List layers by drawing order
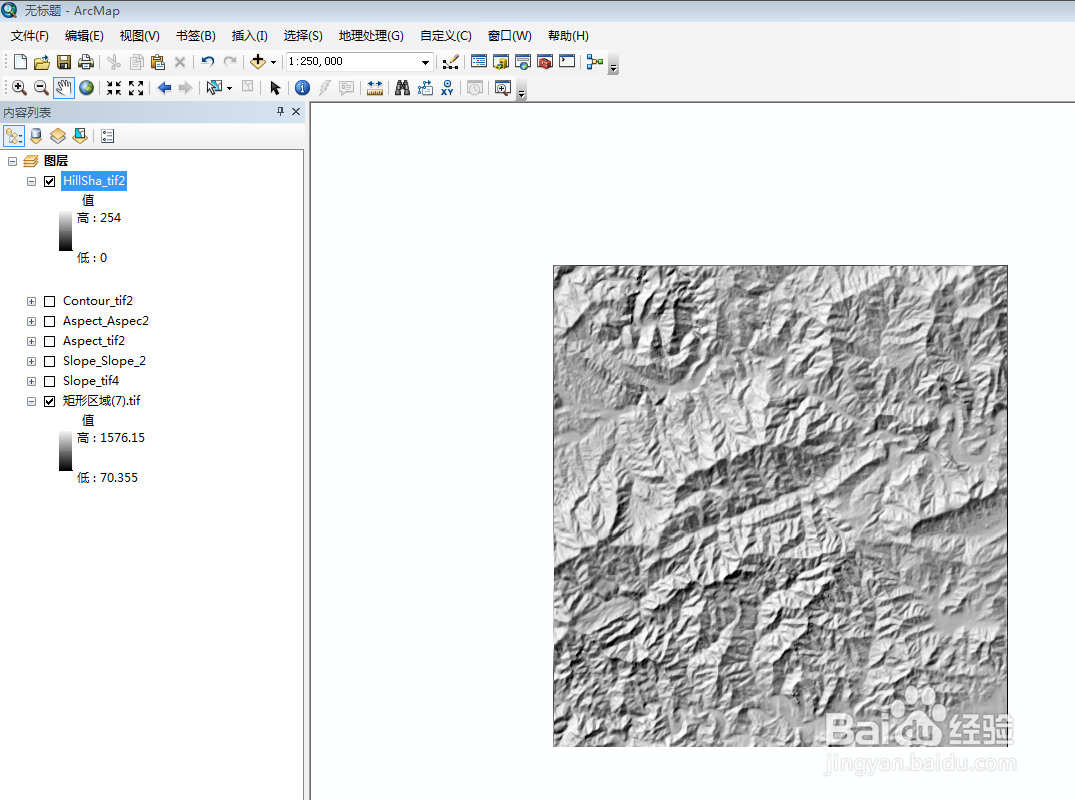Image resolution: width=1075 pixels, height=800 pixels. pyautogui.click(x=14, y=136)
